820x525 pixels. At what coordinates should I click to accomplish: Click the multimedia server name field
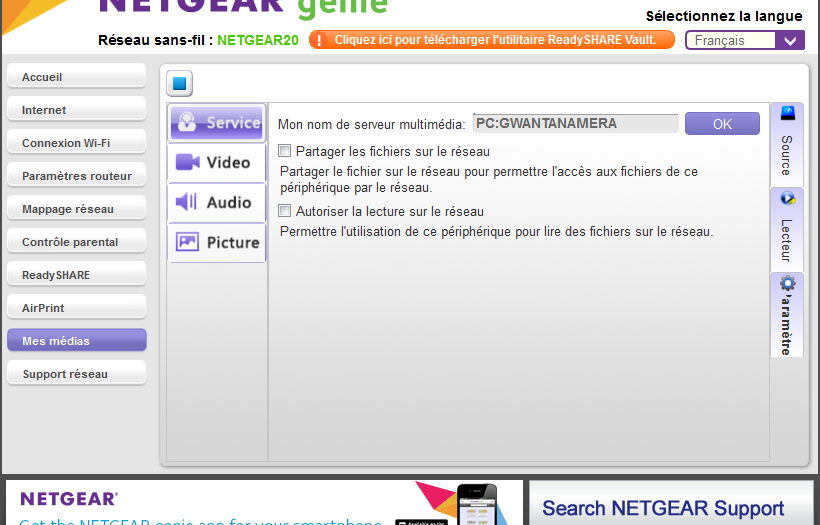click(x=575, y=124)
